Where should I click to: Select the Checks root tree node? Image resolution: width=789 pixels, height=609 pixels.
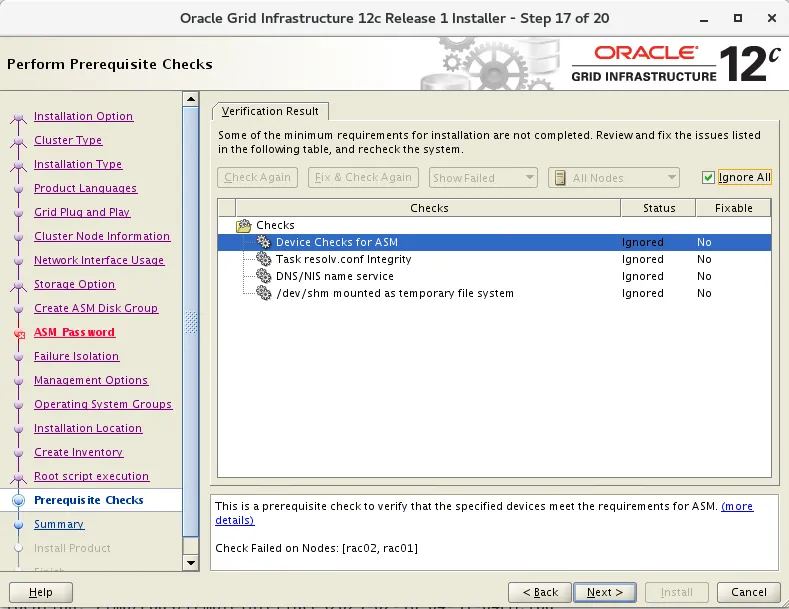[x=275, y=225]
